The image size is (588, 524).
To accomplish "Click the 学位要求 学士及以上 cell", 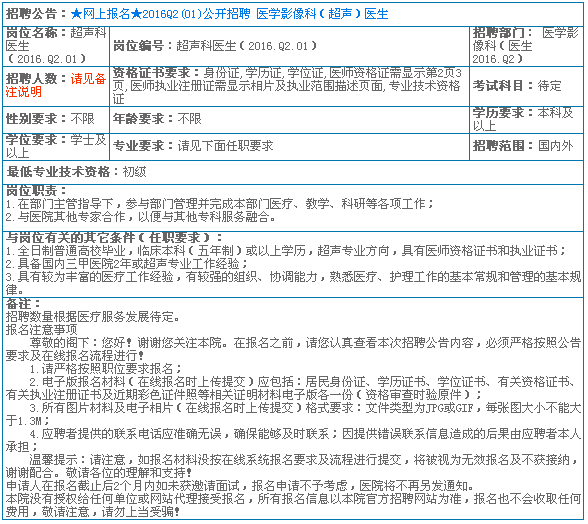I will pyautogui.click(x=56, y=146).
